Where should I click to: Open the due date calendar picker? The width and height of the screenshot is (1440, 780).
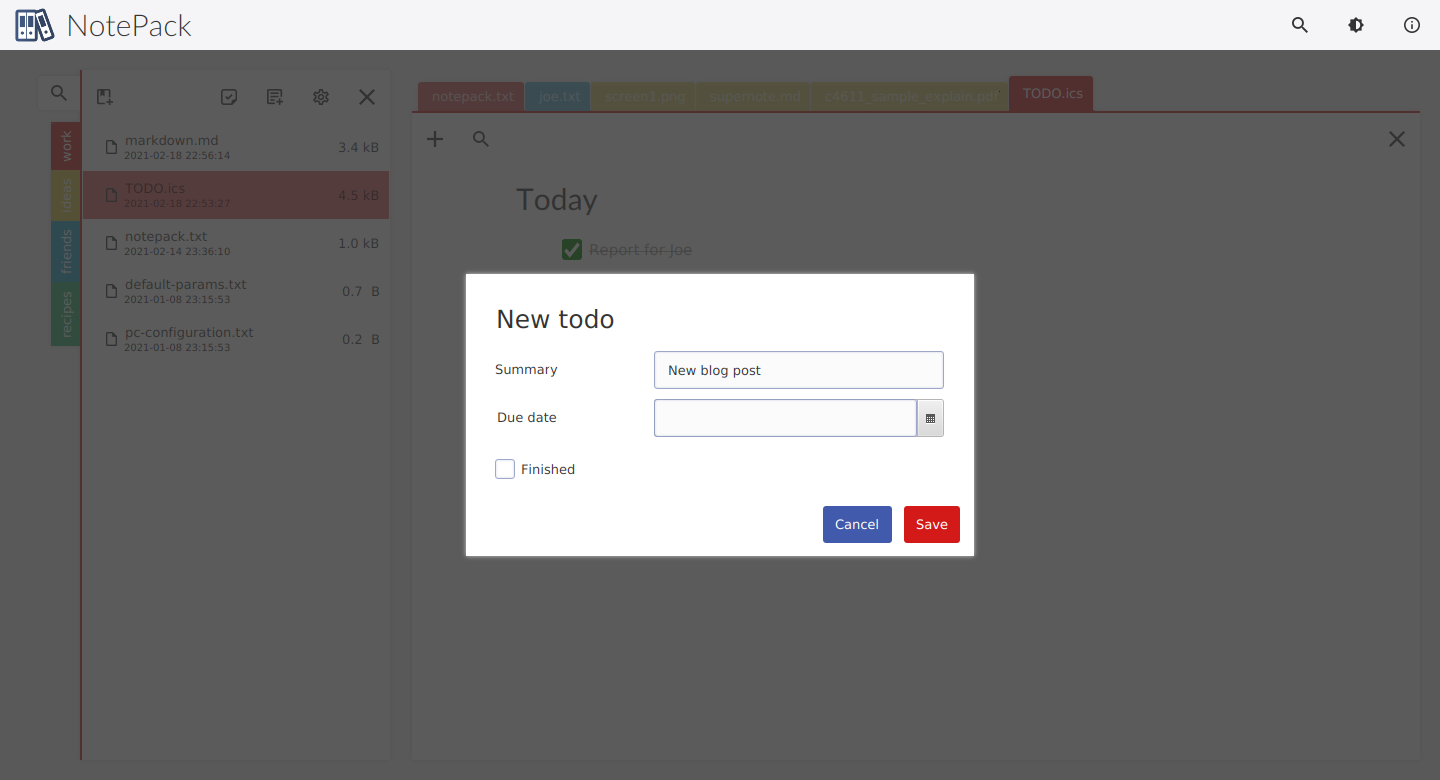[930, 418]
